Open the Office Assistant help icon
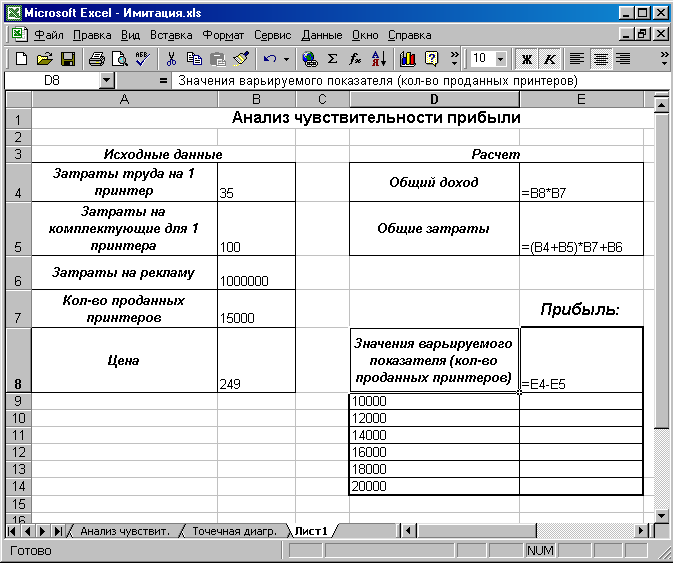673x563 pixels. click(431, 59)
